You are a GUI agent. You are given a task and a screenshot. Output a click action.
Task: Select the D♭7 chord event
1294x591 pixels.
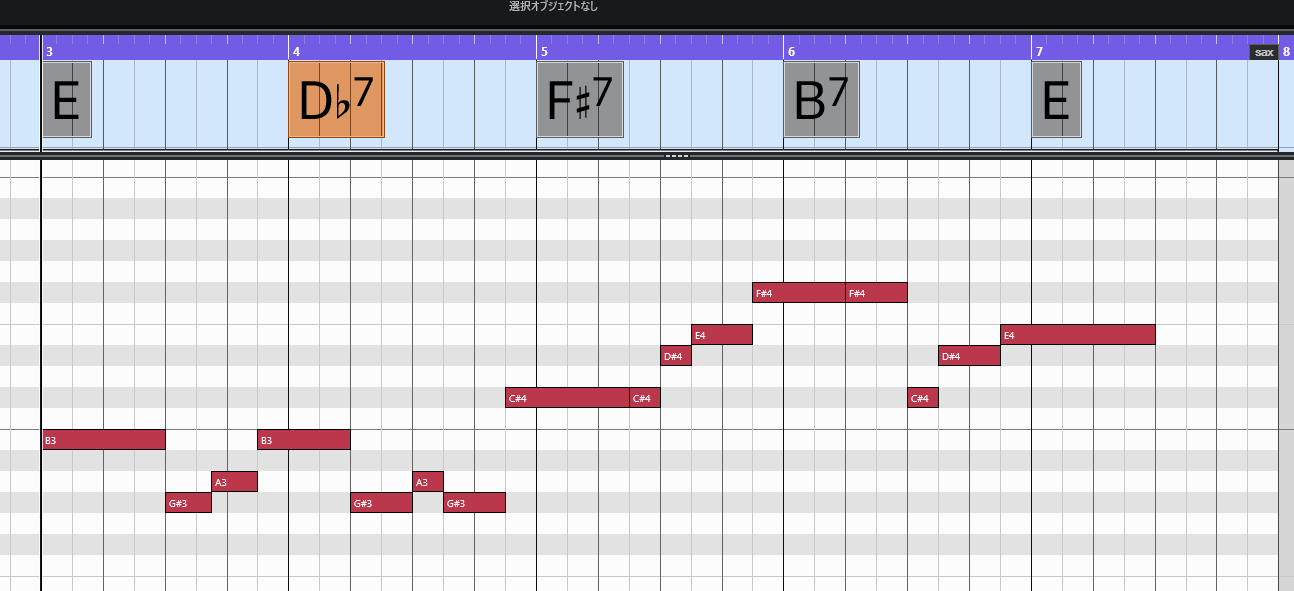pos(336,99)
